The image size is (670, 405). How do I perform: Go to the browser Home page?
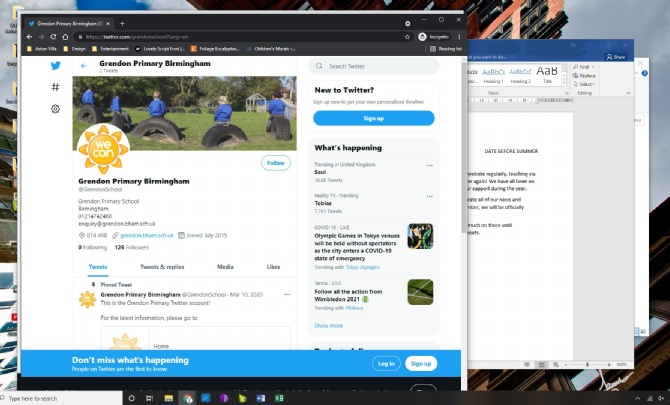(65, 37)
